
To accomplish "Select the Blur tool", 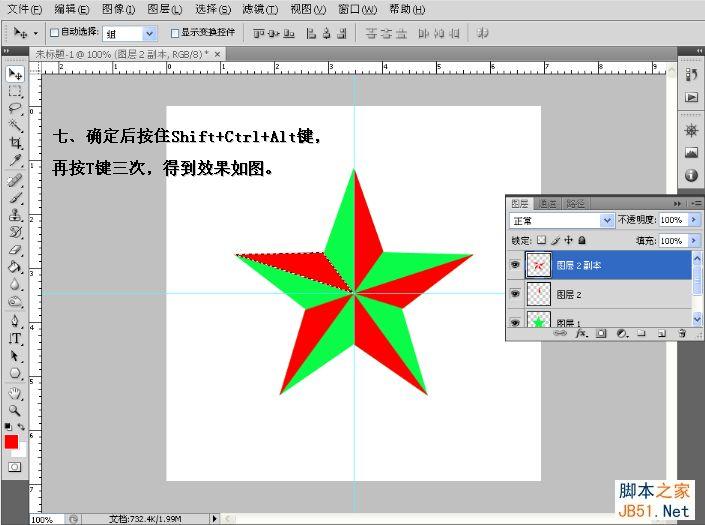I will 15,285.
